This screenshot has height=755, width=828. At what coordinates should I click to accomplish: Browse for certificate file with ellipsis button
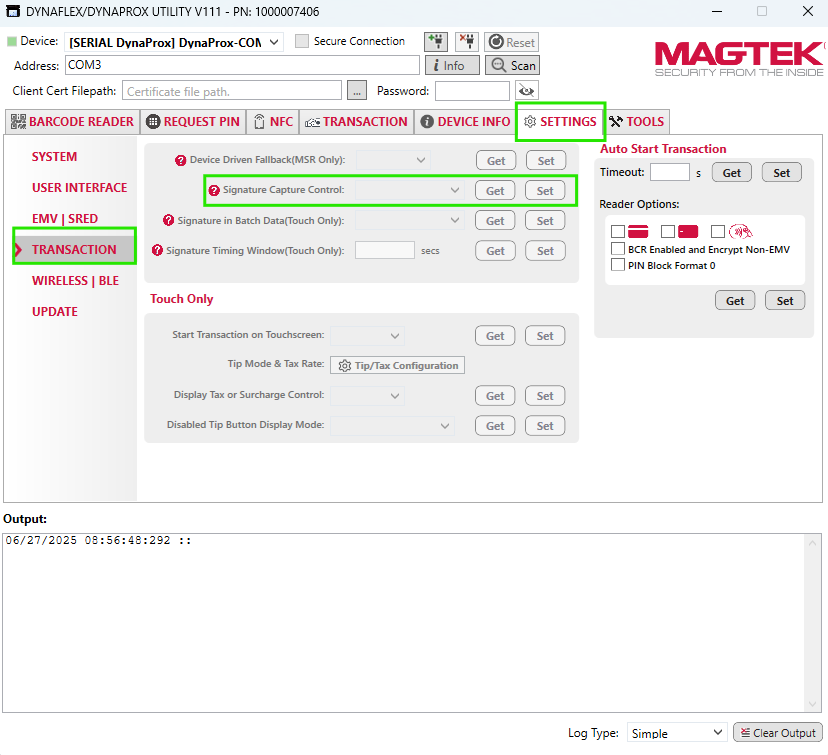(x=357, y=90)
